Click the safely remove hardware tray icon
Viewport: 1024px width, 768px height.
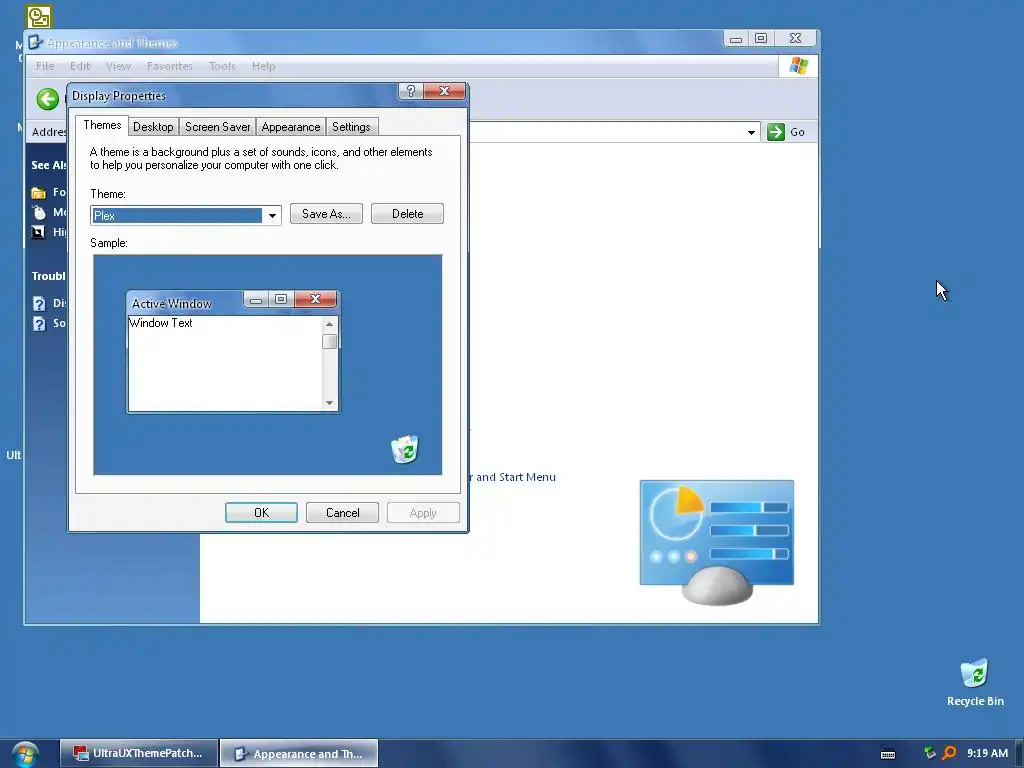[929, 753]
